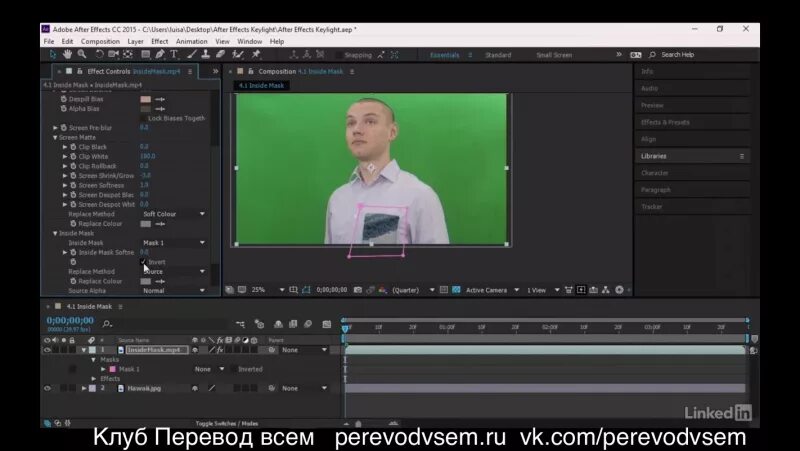Image resolution: width=800 pixels, height=451 pixels.
Task: Open the 25% magnification dropdown
Action: [x=268, y=290]
